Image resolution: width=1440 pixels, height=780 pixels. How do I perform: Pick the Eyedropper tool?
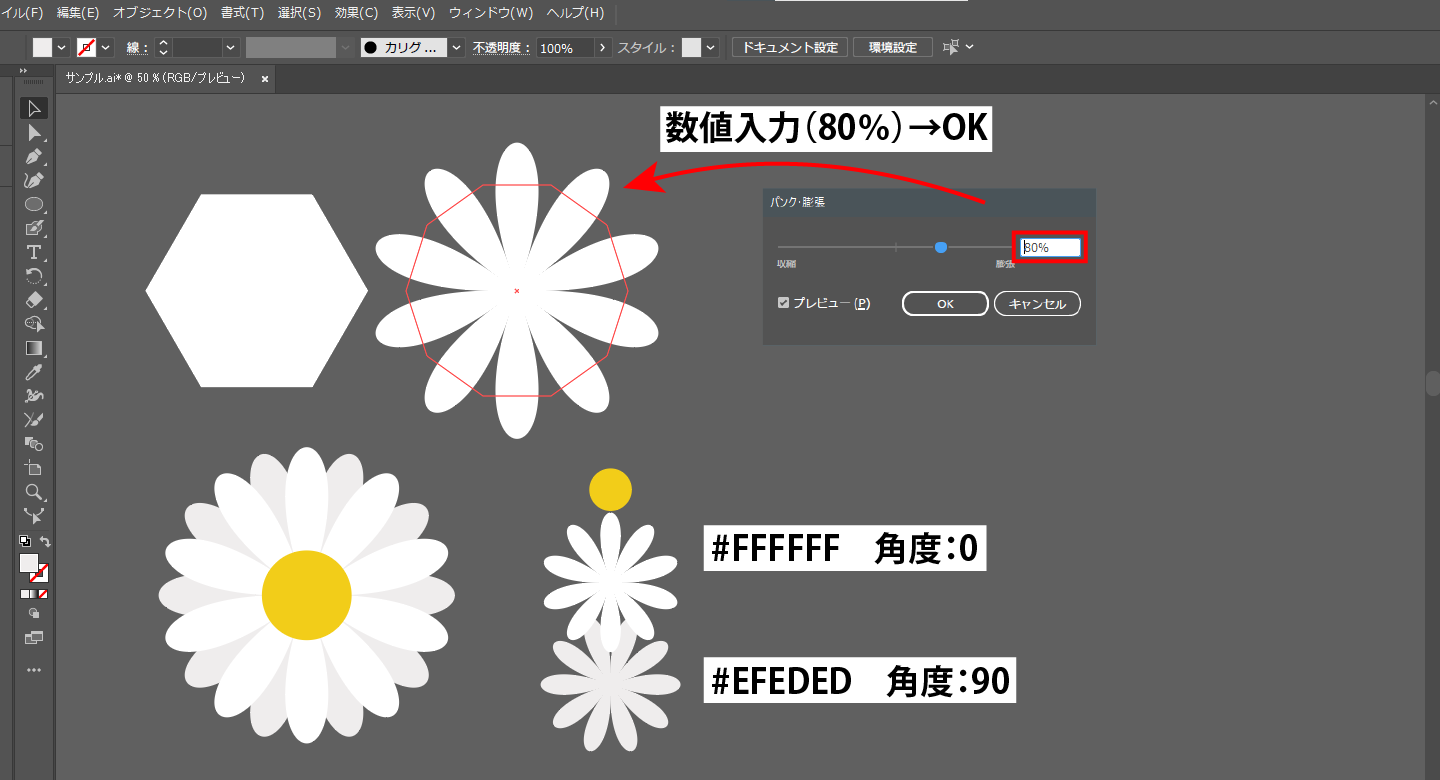click(x=34, y=372)
